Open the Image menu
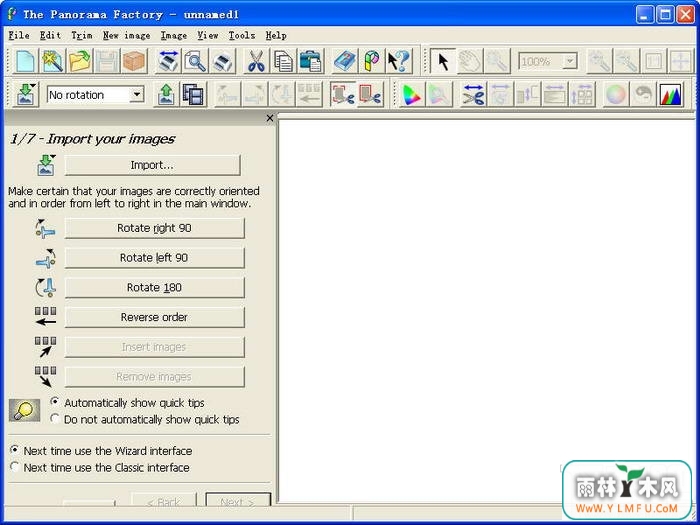The image size is (700, 525). point(174,35)
